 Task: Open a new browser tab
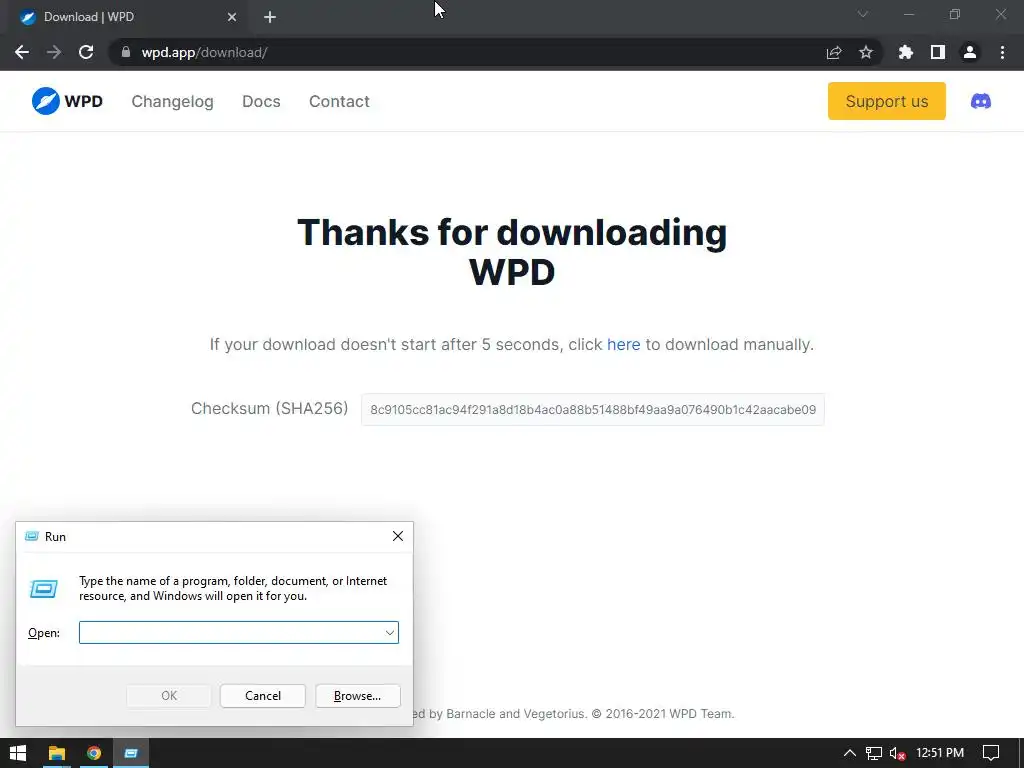pos(270,17)
